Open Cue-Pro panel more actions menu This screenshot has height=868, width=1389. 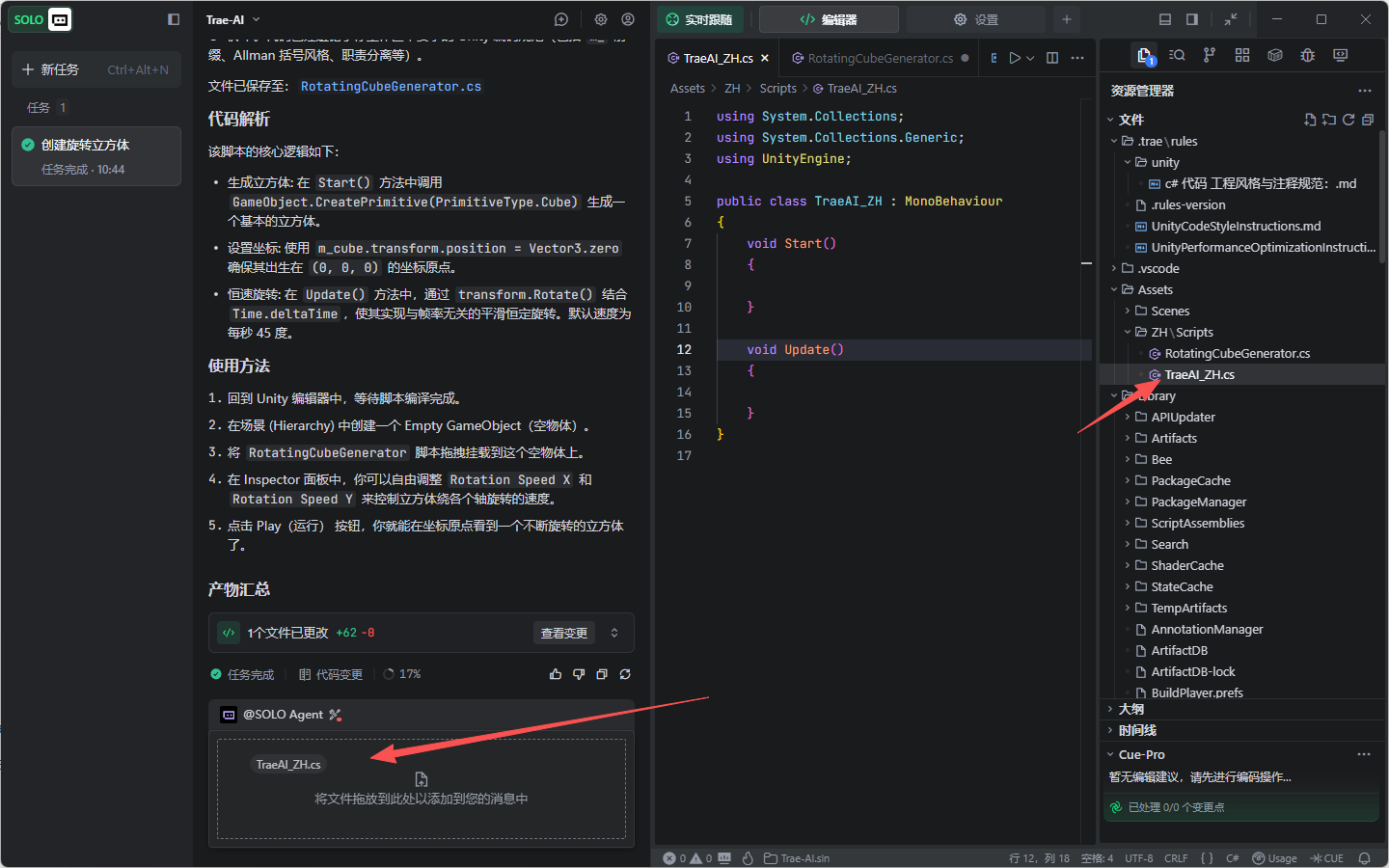1364,754
